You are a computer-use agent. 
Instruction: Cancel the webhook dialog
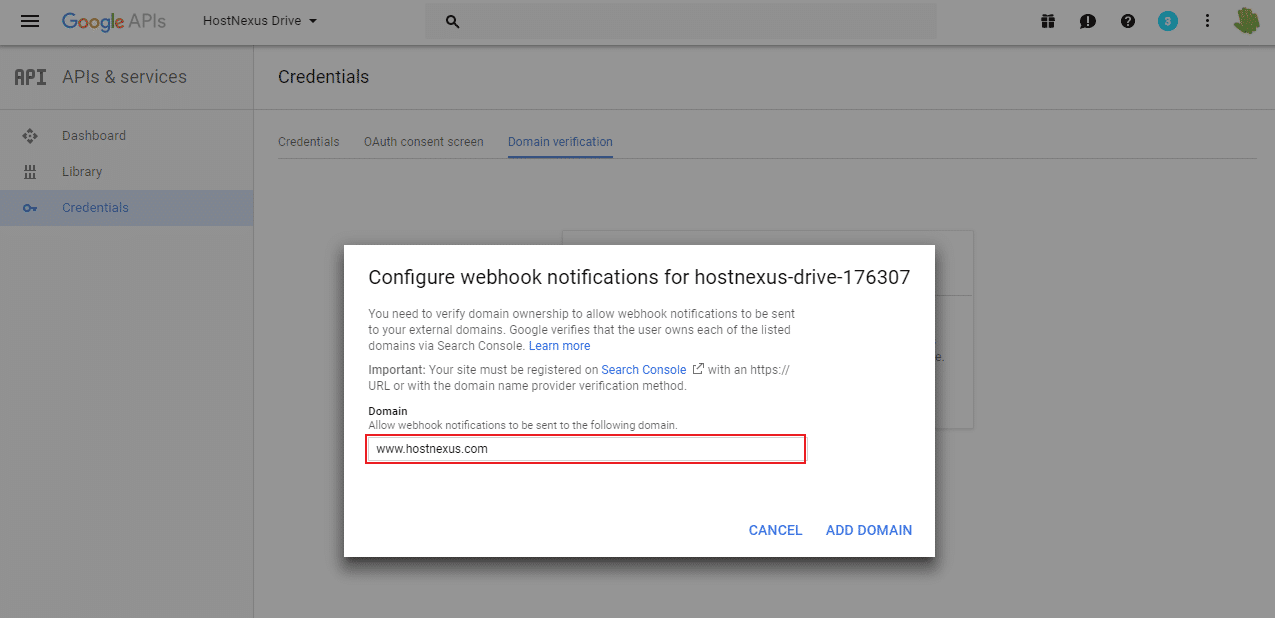pyautogui.click(x=775, y=530)
